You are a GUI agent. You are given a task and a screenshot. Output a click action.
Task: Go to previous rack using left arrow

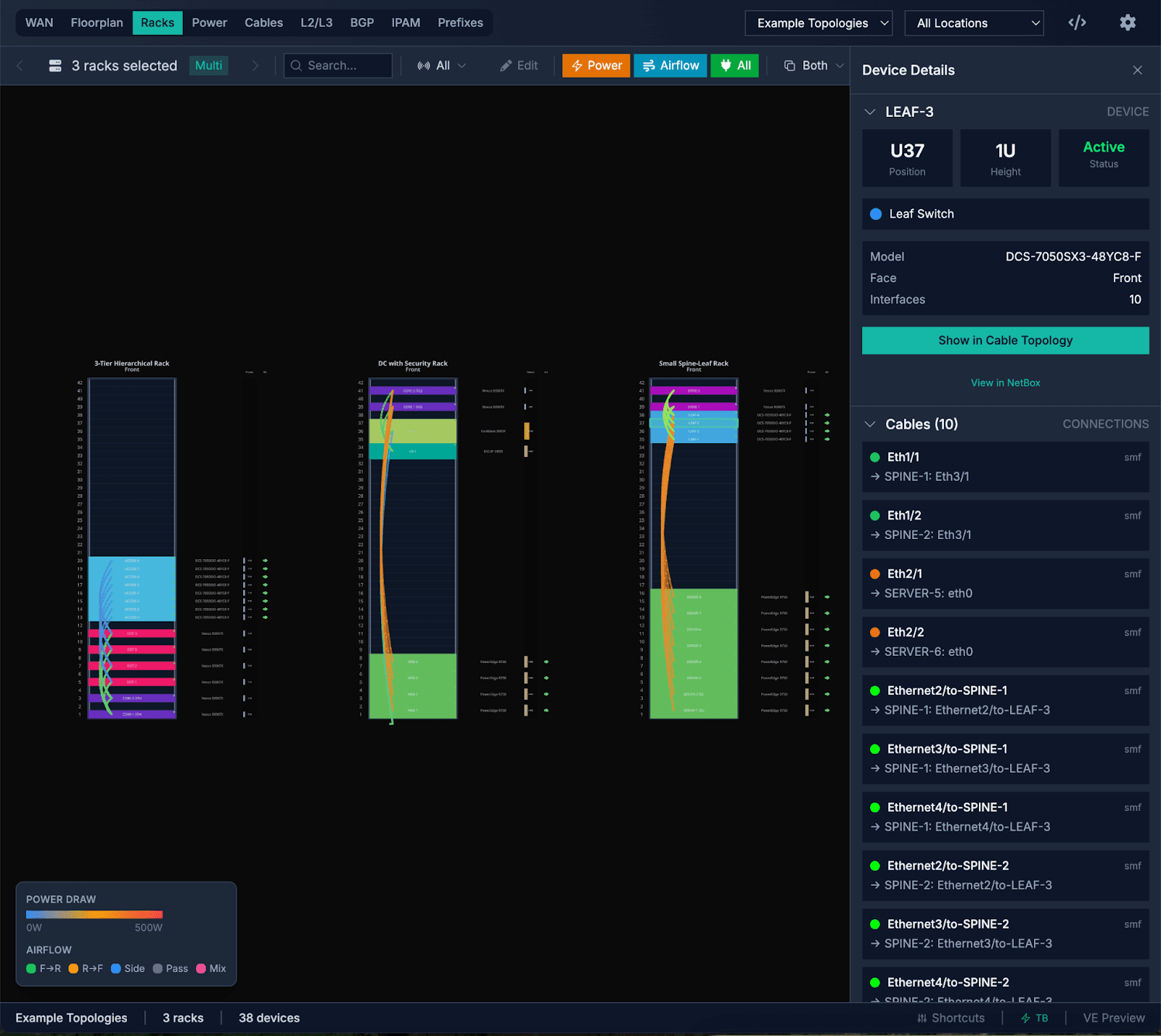20,66
